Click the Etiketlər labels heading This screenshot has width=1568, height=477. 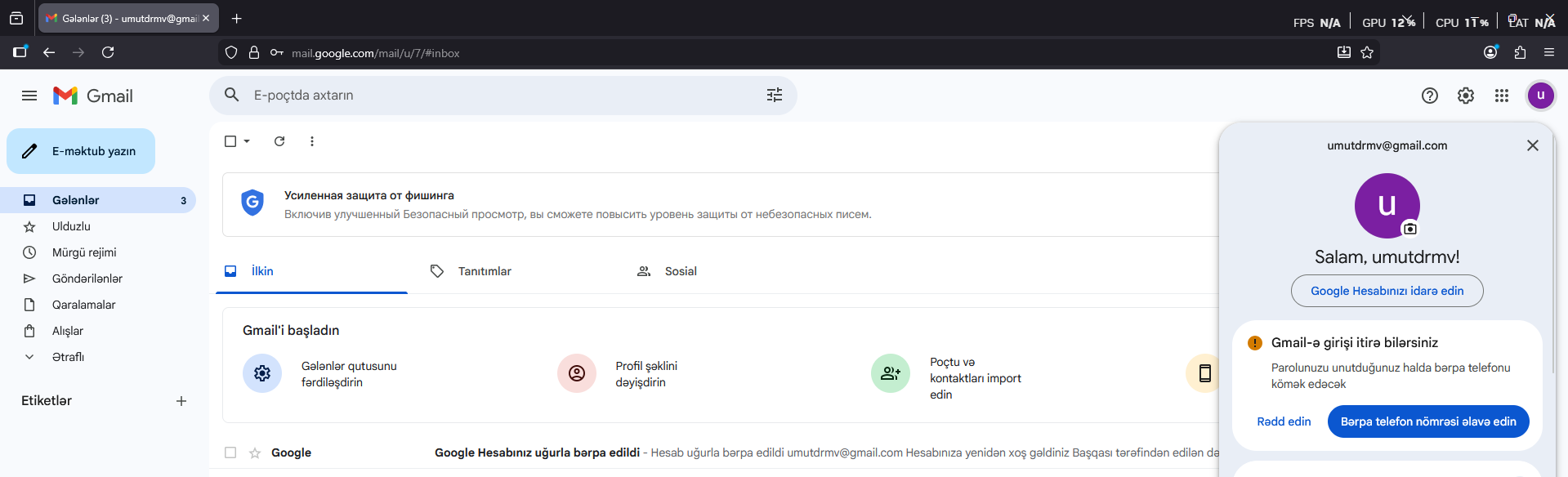tap(47, 401)
